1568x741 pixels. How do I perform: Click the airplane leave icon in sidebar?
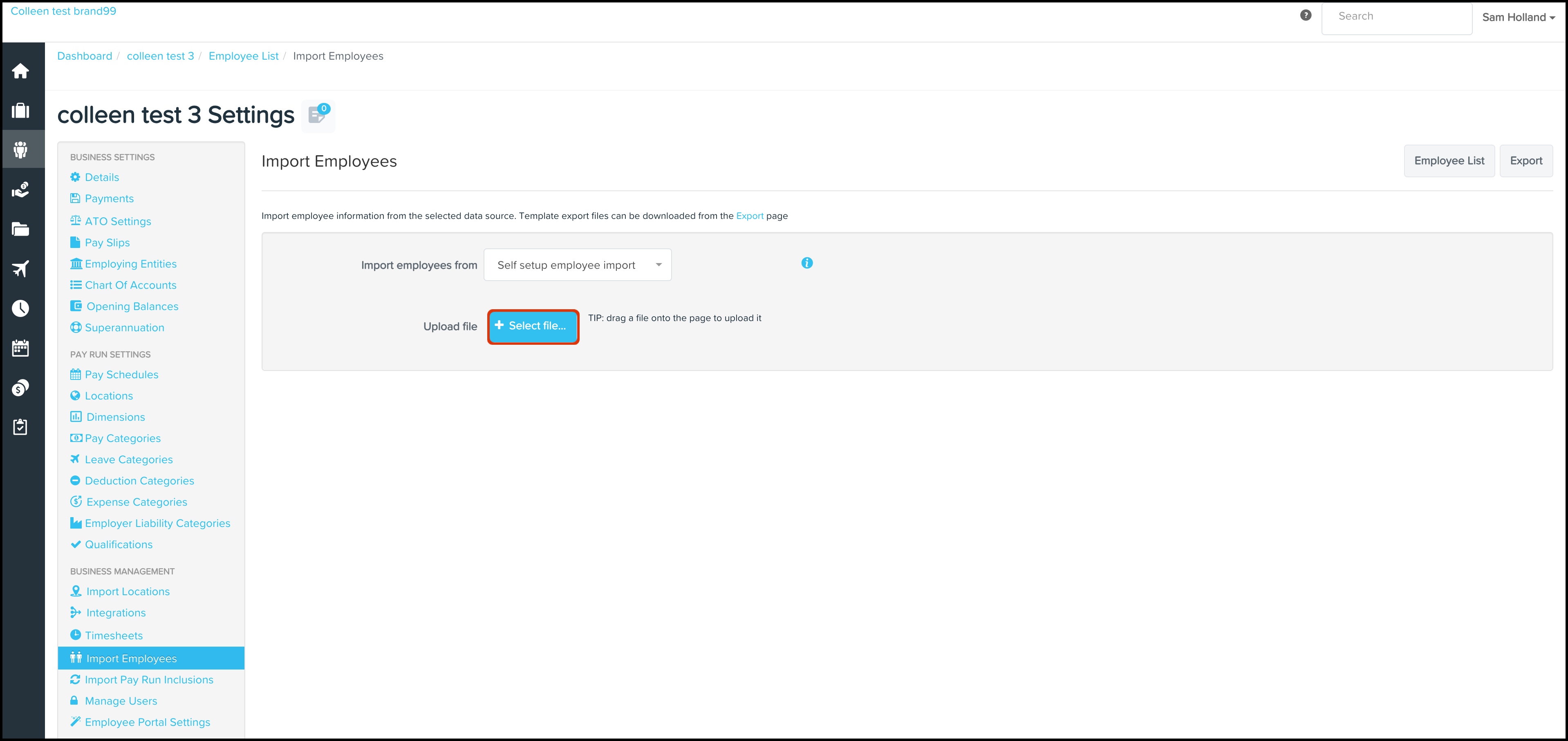(x=21, y=269)
